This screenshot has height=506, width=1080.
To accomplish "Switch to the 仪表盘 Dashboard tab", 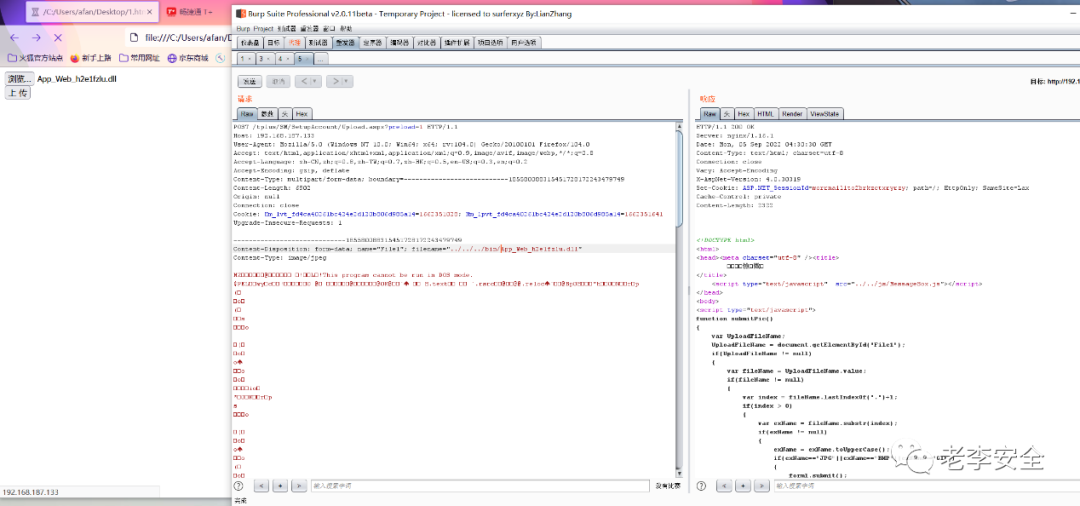I will [250, 43].
